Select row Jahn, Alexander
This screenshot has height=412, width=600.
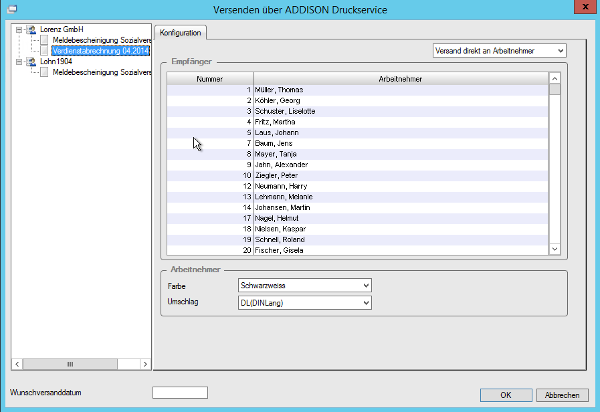pos(357,165)
